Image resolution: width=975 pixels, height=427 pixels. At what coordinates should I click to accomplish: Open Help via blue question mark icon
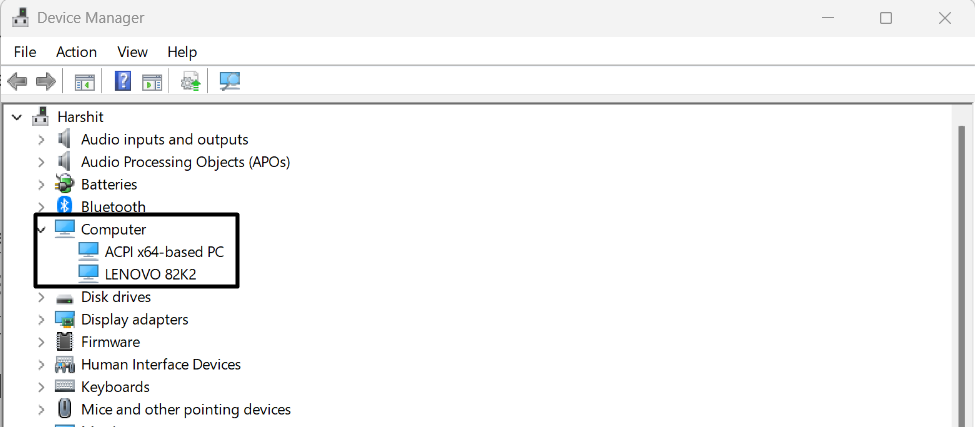pyautogui.click(x=123, y=82)
